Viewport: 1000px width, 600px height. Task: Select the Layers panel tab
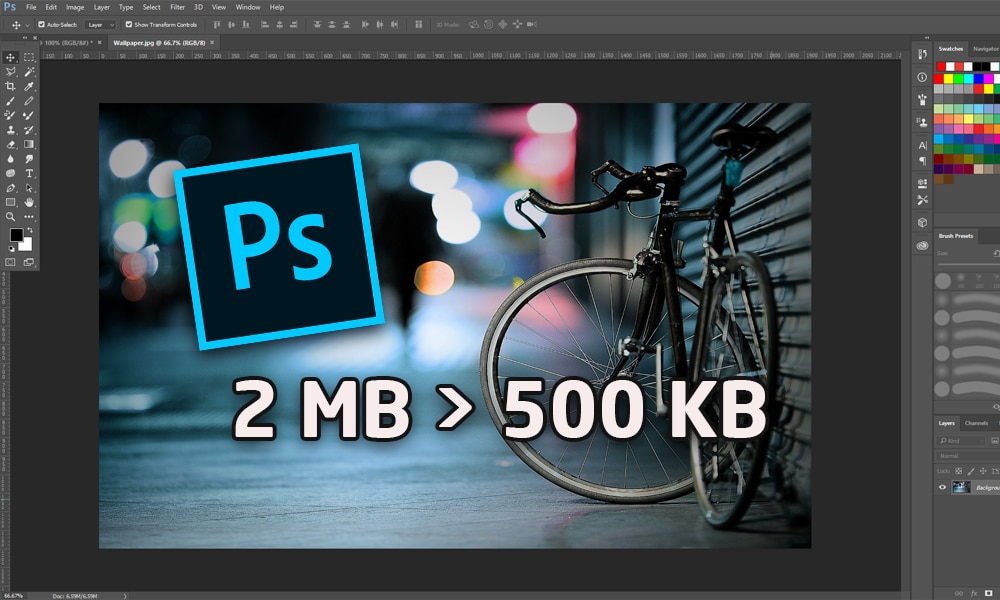point(946,423)
